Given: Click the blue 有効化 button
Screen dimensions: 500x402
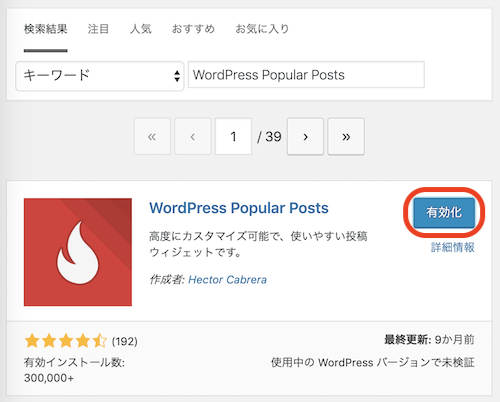Looking at the screenshot, I should [444, 213].
